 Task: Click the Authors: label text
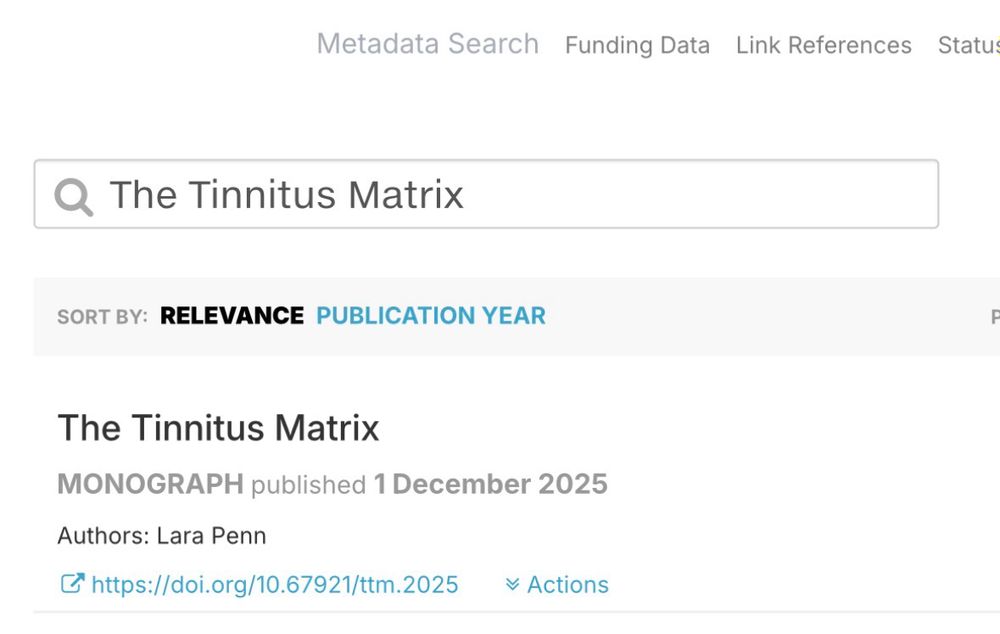pyautogui.click(x=103, y=536)
